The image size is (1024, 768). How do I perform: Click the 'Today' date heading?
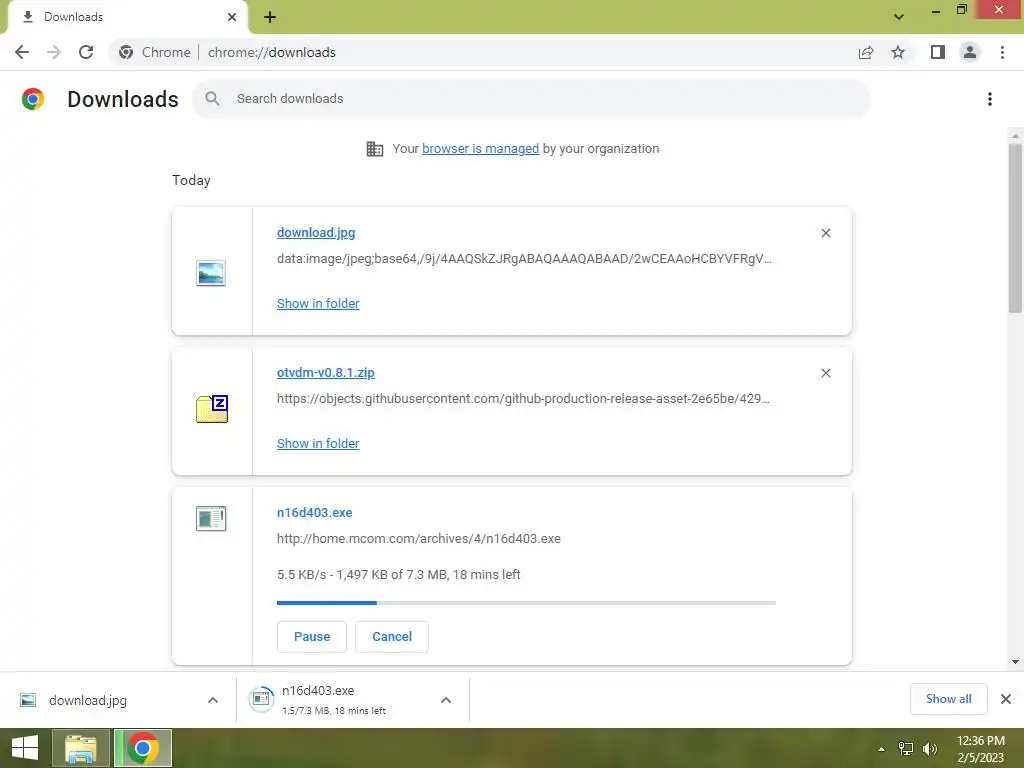click(x=191, y=180)
